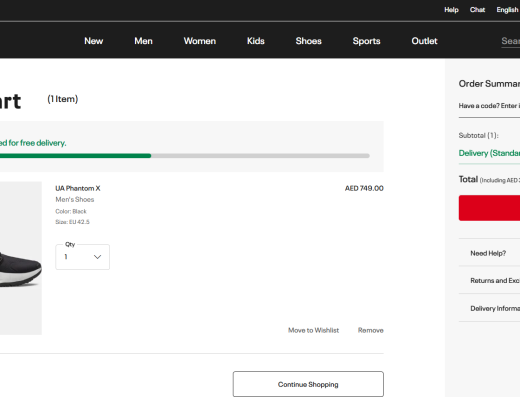Viewport: 520px width, 397px height.
Task: Move item to Wishlist
Action: point(313,330)
